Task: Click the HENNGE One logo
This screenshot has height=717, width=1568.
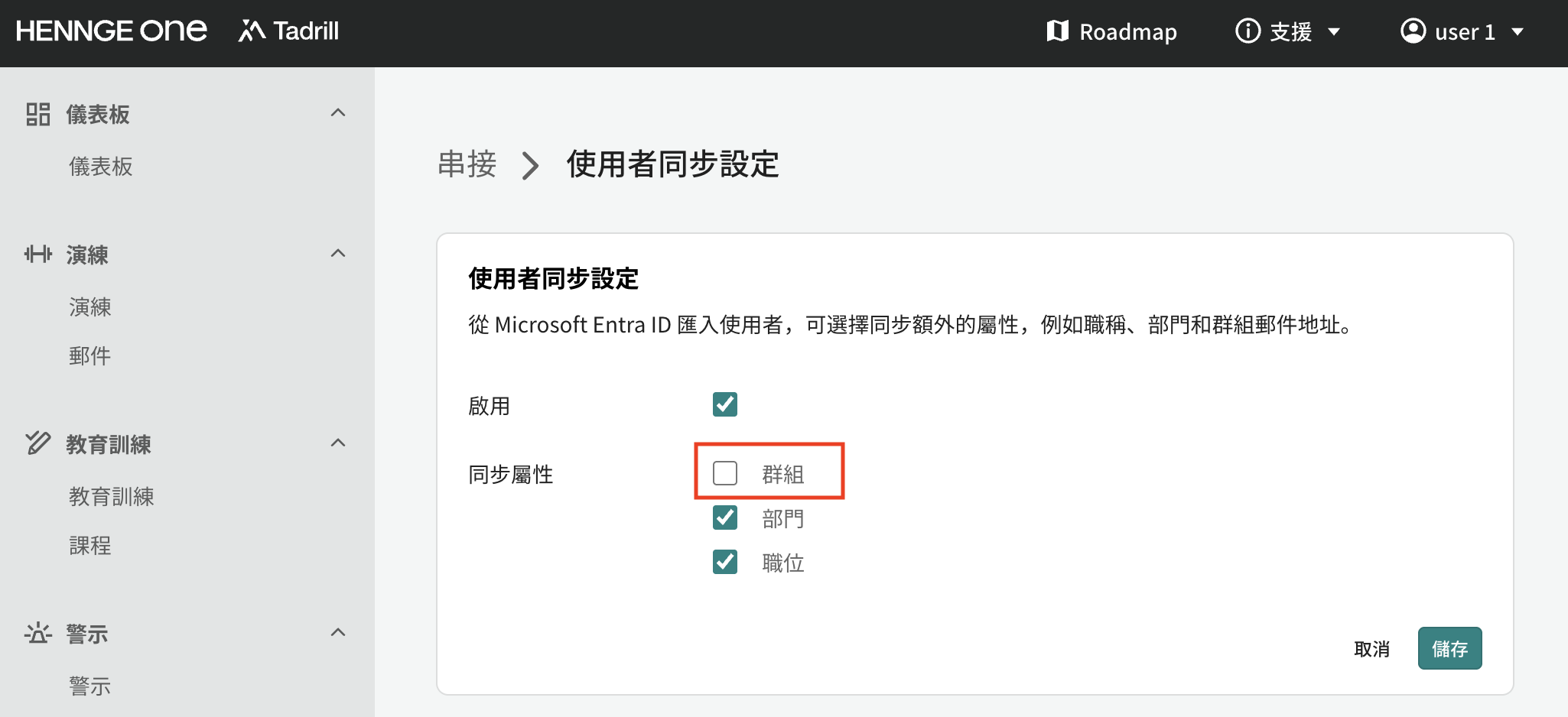Action: tap(112, 31)
